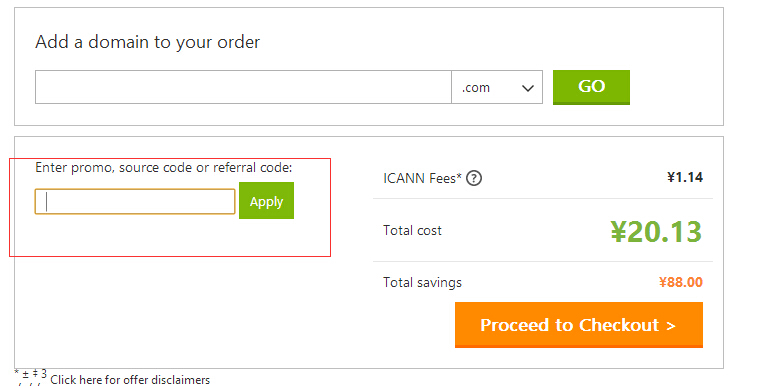The image size is (761, 388).
Task: Click the Total savings label
Action: pyautogui.click(x=422, y=282)
